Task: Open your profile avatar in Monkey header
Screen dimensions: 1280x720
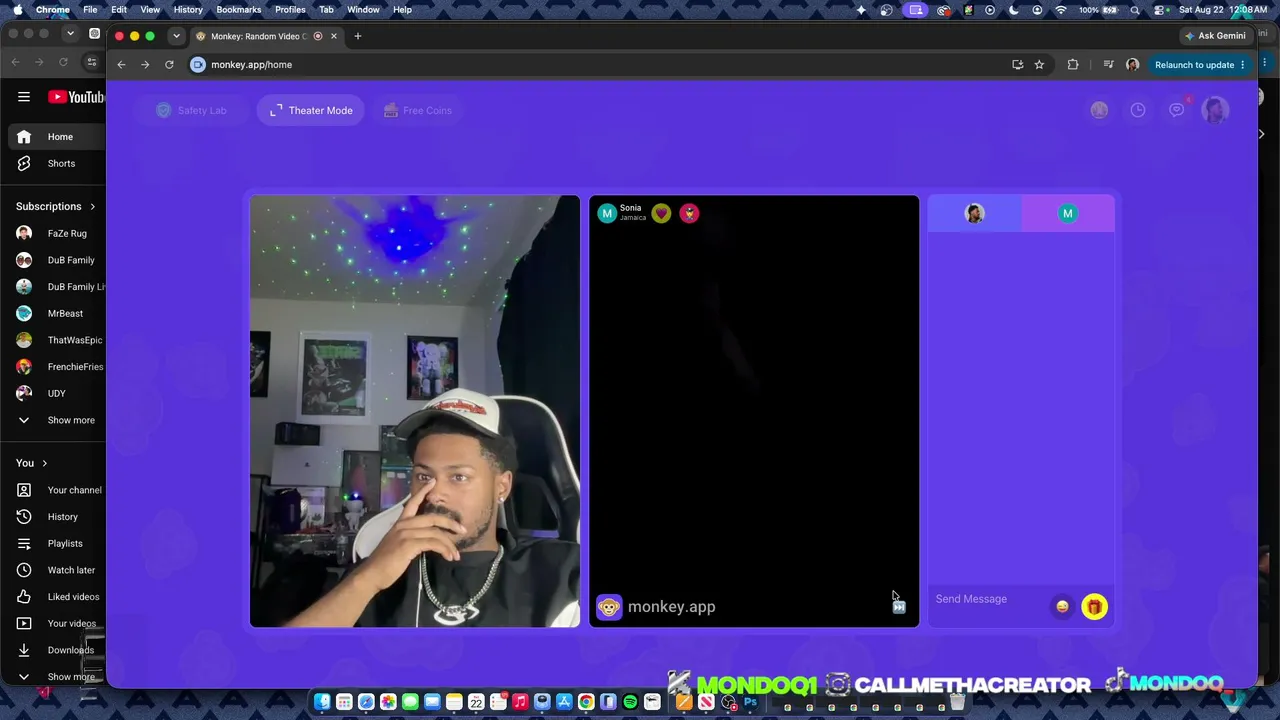Action: tap(1215, 110)
